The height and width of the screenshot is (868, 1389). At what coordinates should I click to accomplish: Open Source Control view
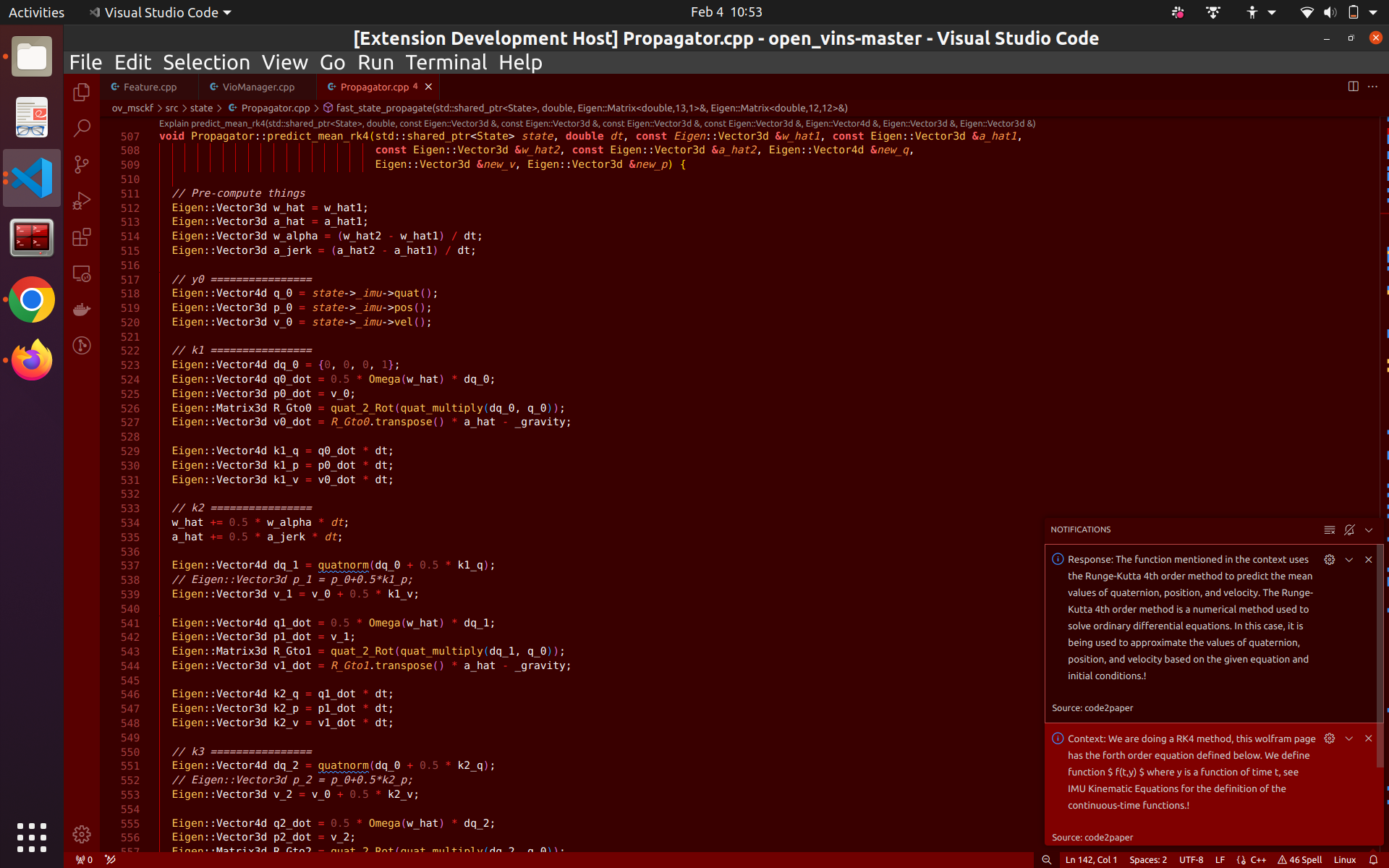coord(82,164)
